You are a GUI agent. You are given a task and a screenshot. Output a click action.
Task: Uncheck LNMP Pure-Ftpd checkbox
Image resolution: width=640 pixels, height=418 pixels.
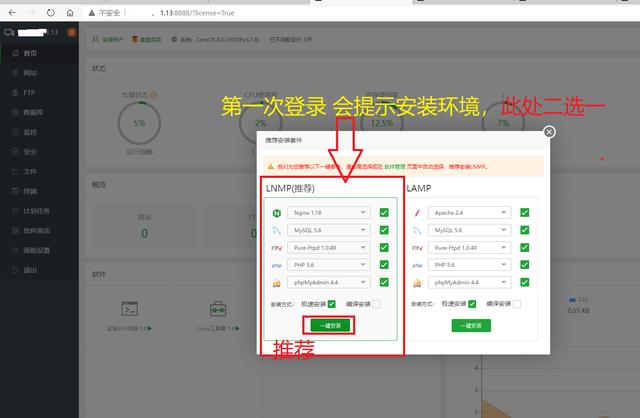(384, 247)
